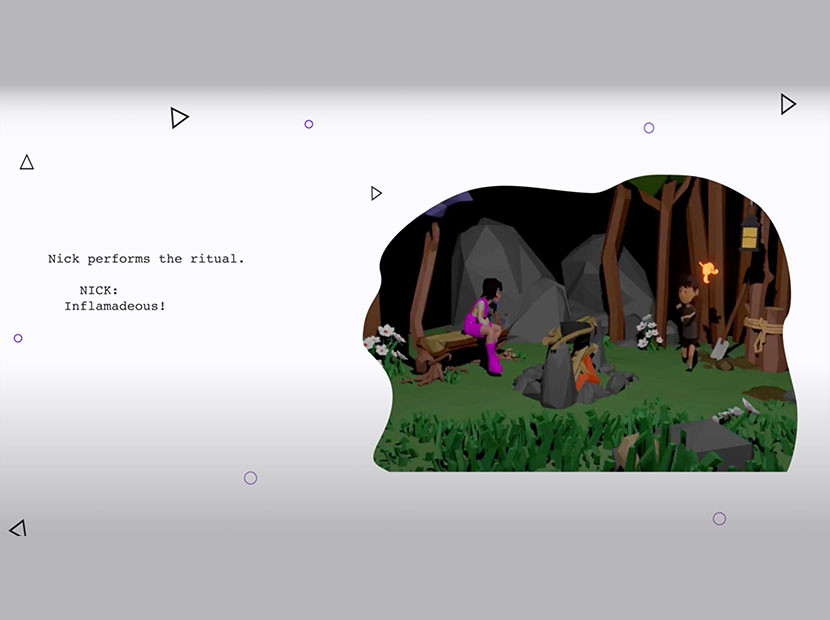Click the purple circle on the left edge

18,338
